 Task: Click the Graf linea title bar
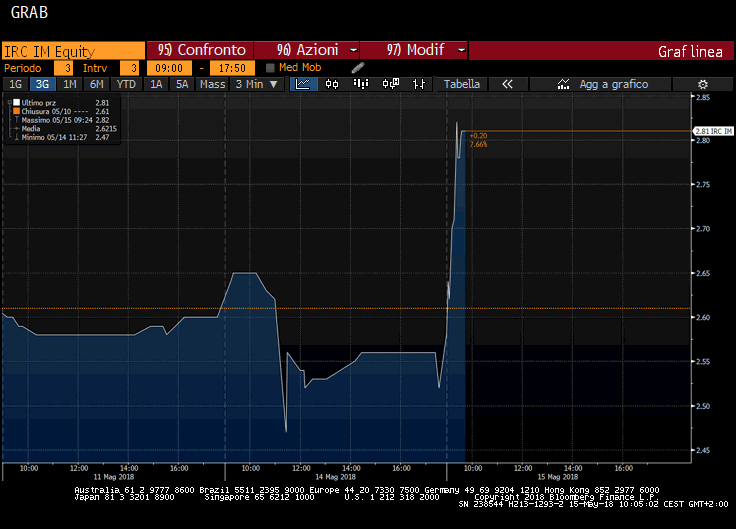(601, 50)
